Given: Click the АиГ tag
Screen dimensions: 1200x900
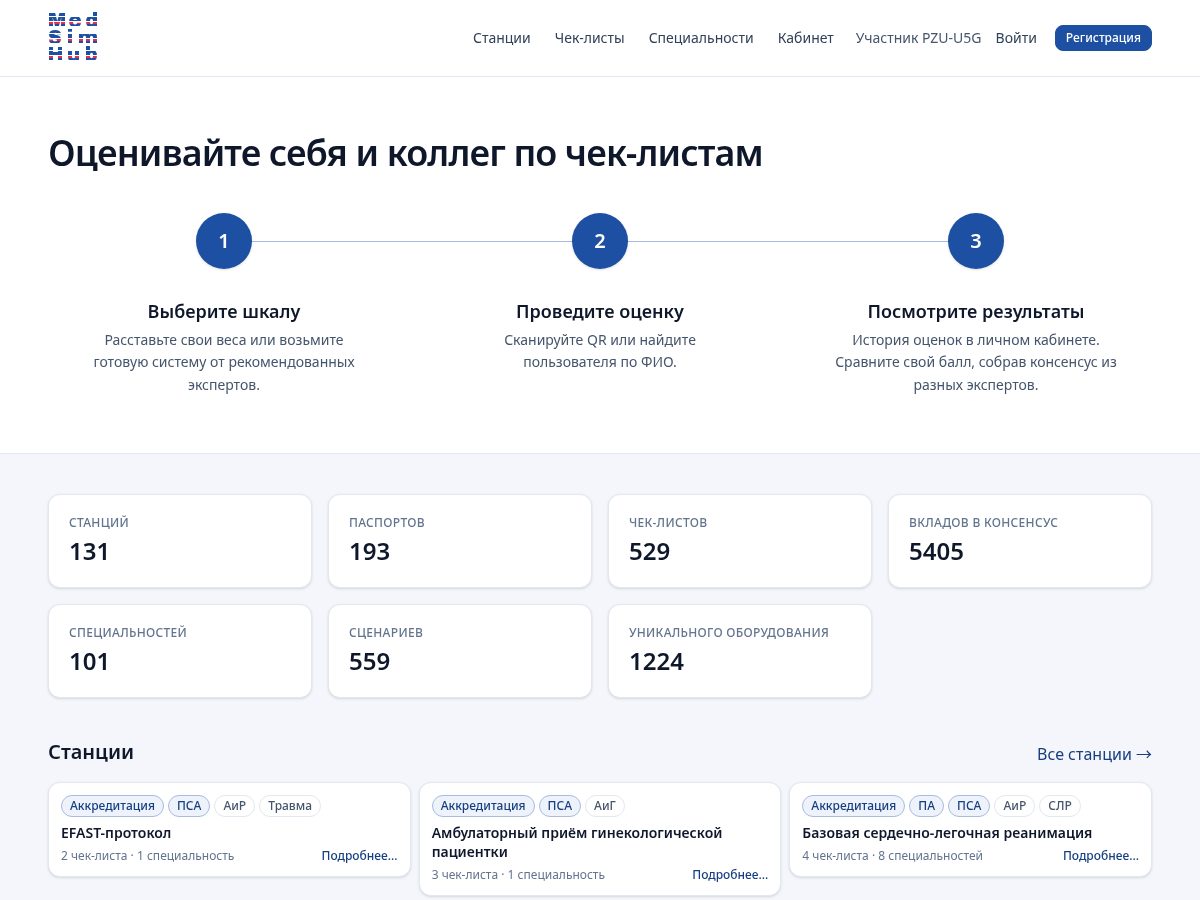Looking at the screenshot, I should tap(605, 805).
